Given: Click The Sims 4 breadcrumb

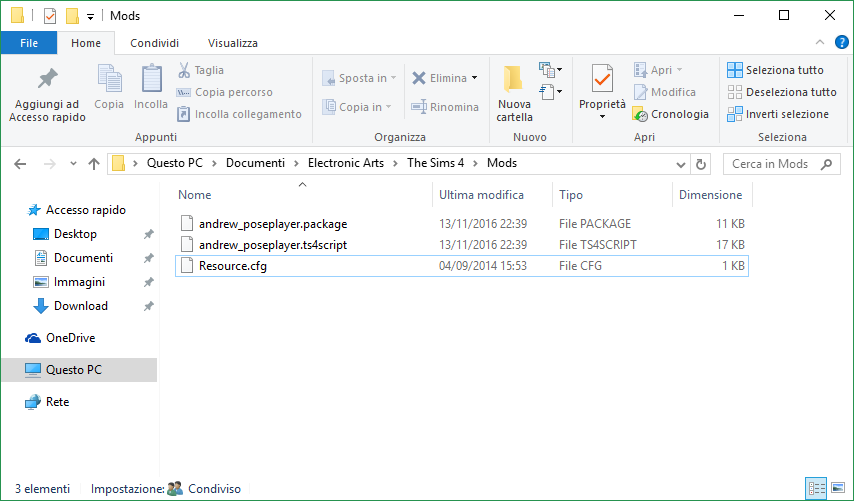Looking at the screenshot, I should [436, 163].
